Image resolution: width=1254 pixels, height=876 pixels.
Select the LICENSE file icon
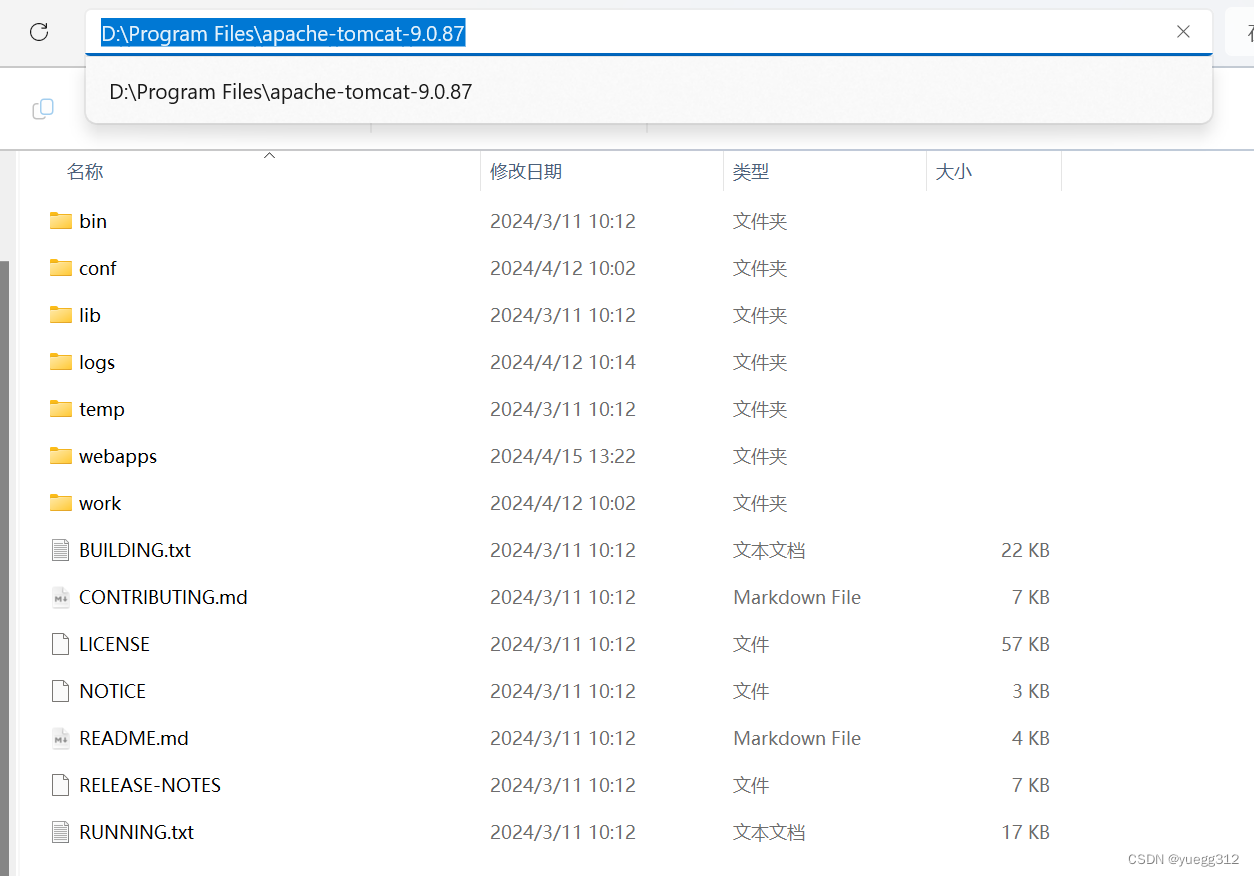pos(59,644)
